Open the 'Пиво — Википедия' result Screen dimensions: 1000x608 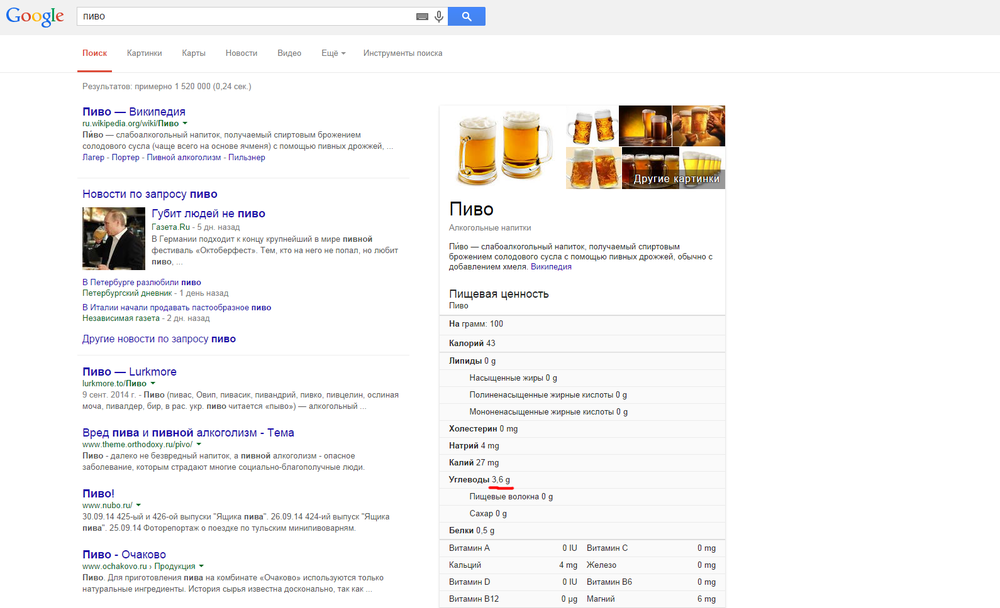(x=134, y=112)
